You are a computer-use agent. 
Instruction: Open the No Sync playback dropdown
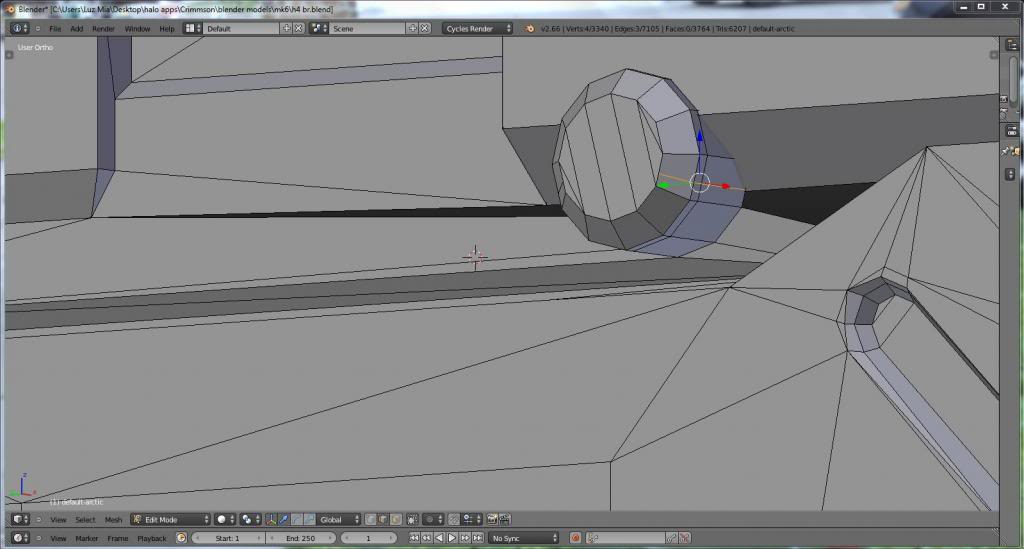click(524, 538)
